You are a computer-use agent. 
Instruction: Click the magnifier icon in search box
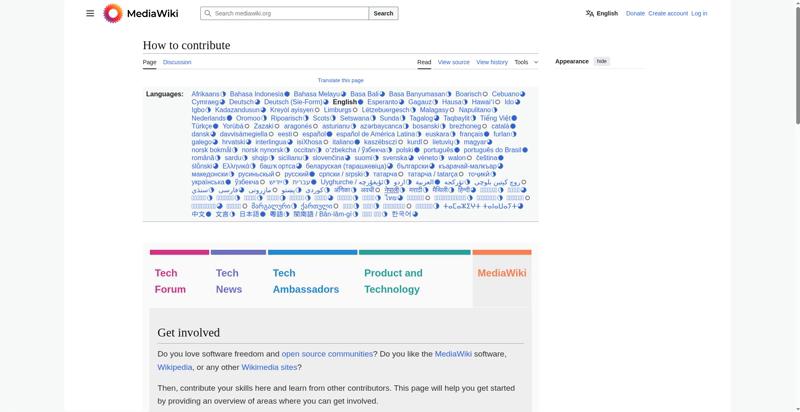207,14
